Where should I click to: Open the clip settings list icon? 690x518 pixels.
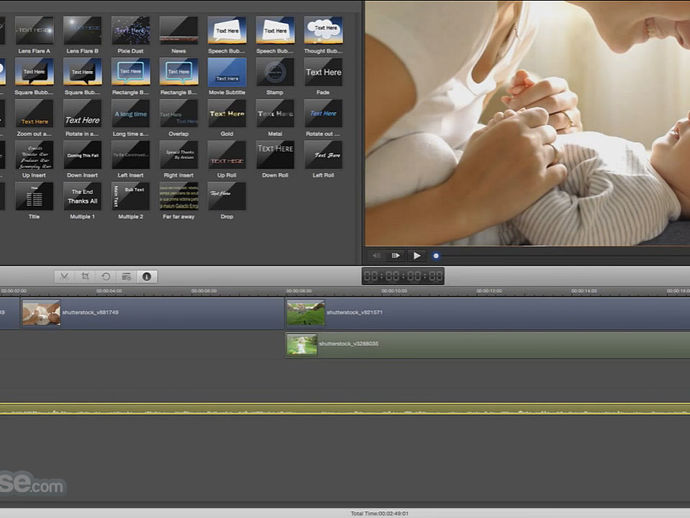(x=126, y=276)
